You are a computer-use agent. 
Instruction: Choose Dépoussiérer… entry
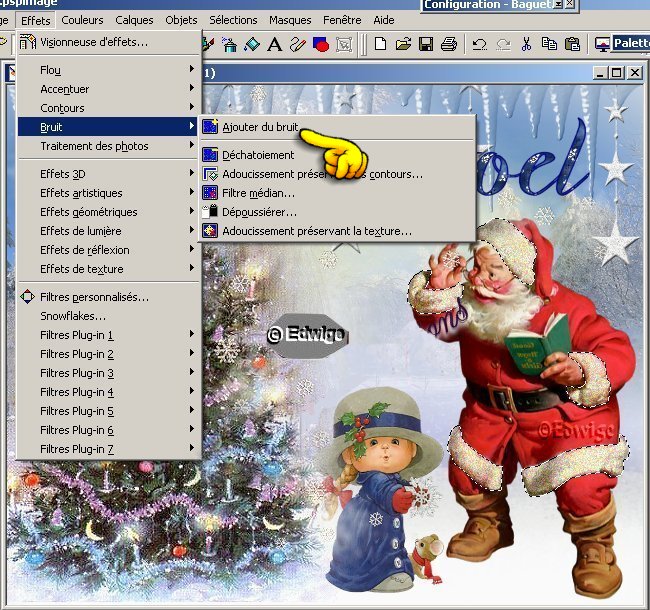pos(337,212)
